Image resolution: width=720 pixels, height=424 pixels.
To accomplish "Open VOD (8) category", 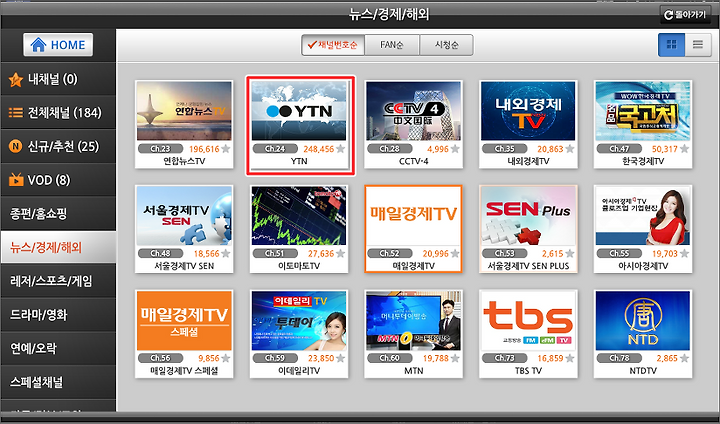I will 58,180.
